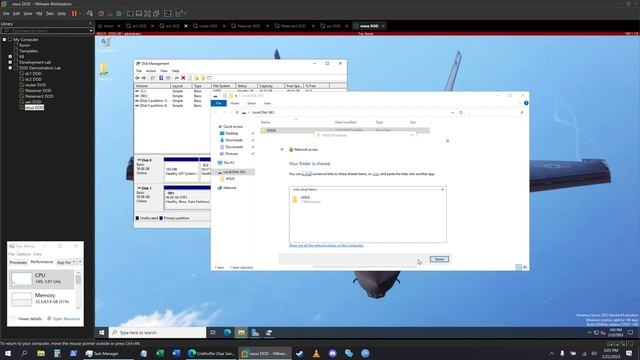Click the Word icon in host taskbar
This screenshot has width=640, height=360.
(x=176, y=353)
